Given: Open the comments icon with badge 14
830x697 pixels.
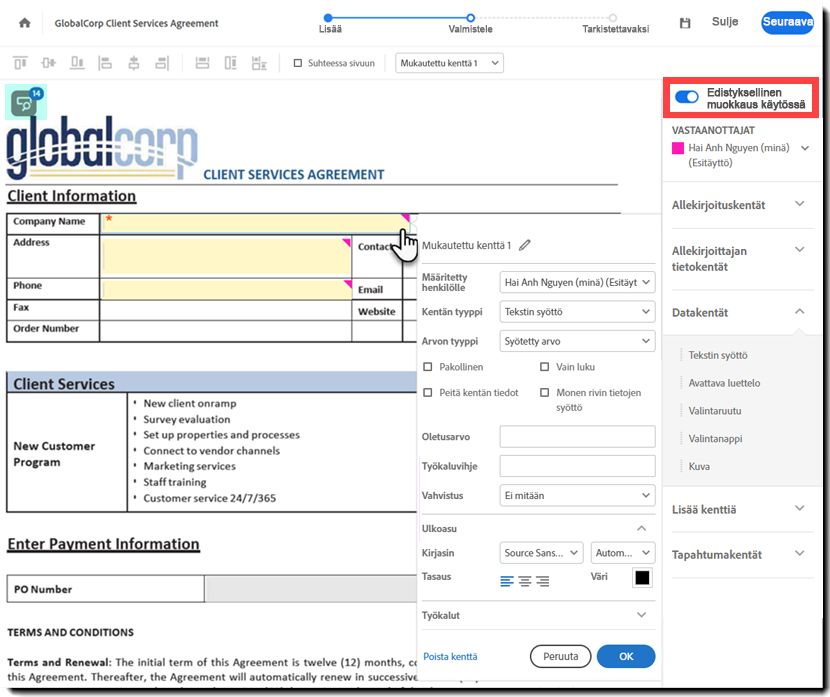Looking at the screenshot, I should click(26, 102).
